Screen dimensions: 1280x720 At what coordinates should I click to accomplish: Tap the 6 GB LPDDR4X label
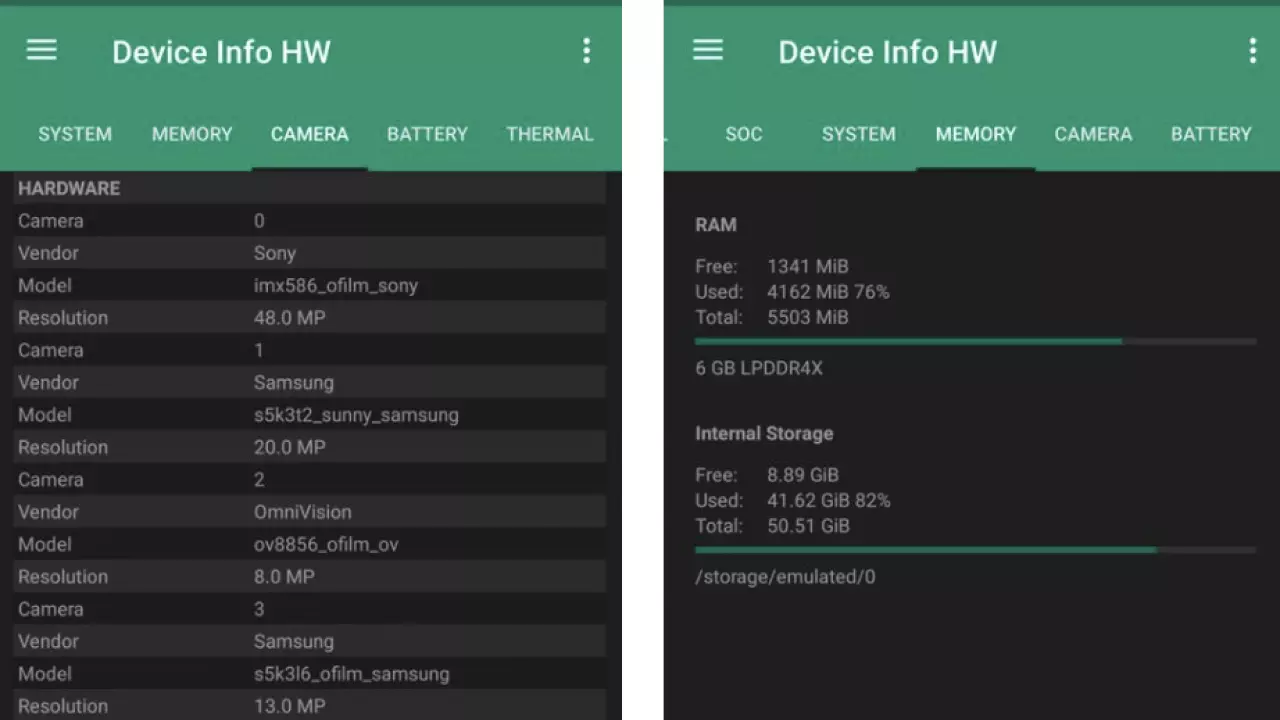pyautogui.click(x=759, y=368)
